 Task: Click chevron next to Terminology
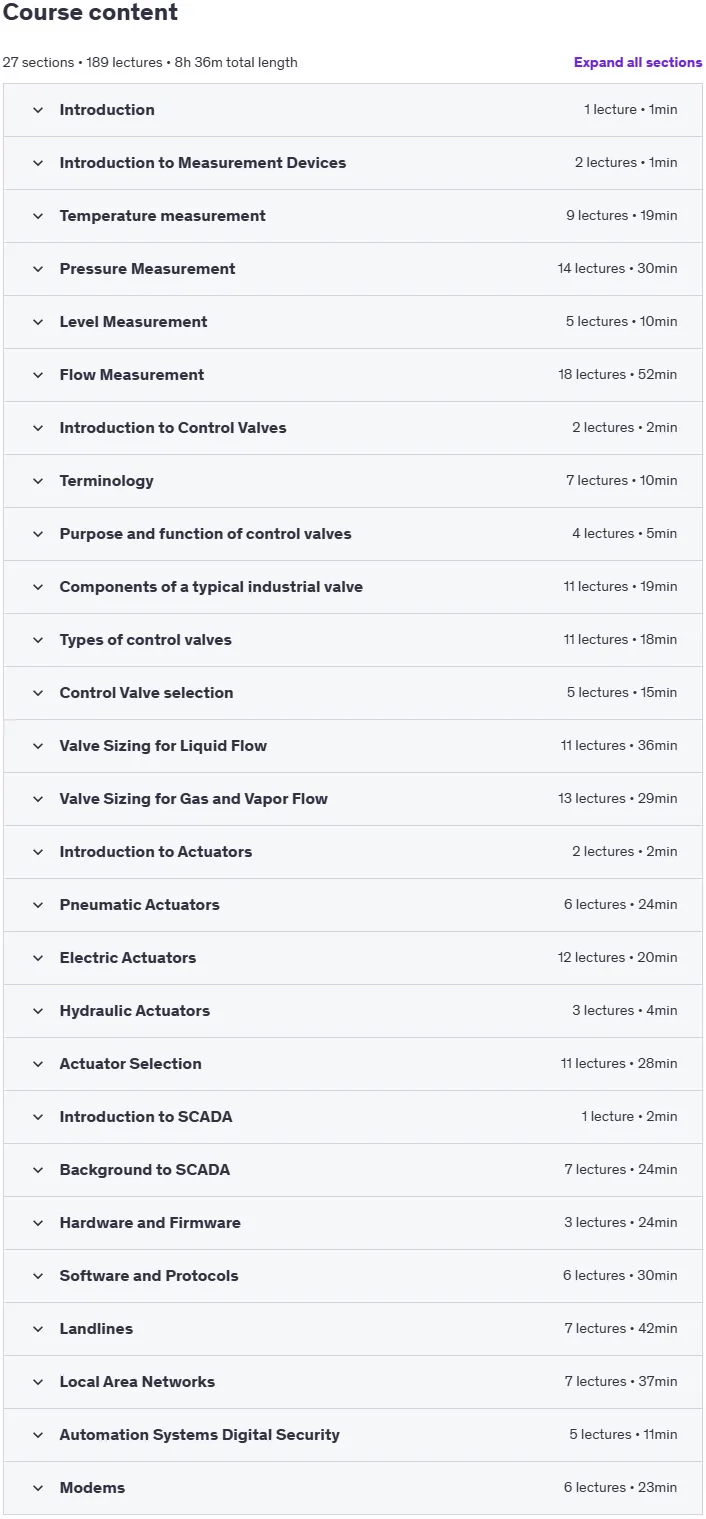[x=38, y=481]
